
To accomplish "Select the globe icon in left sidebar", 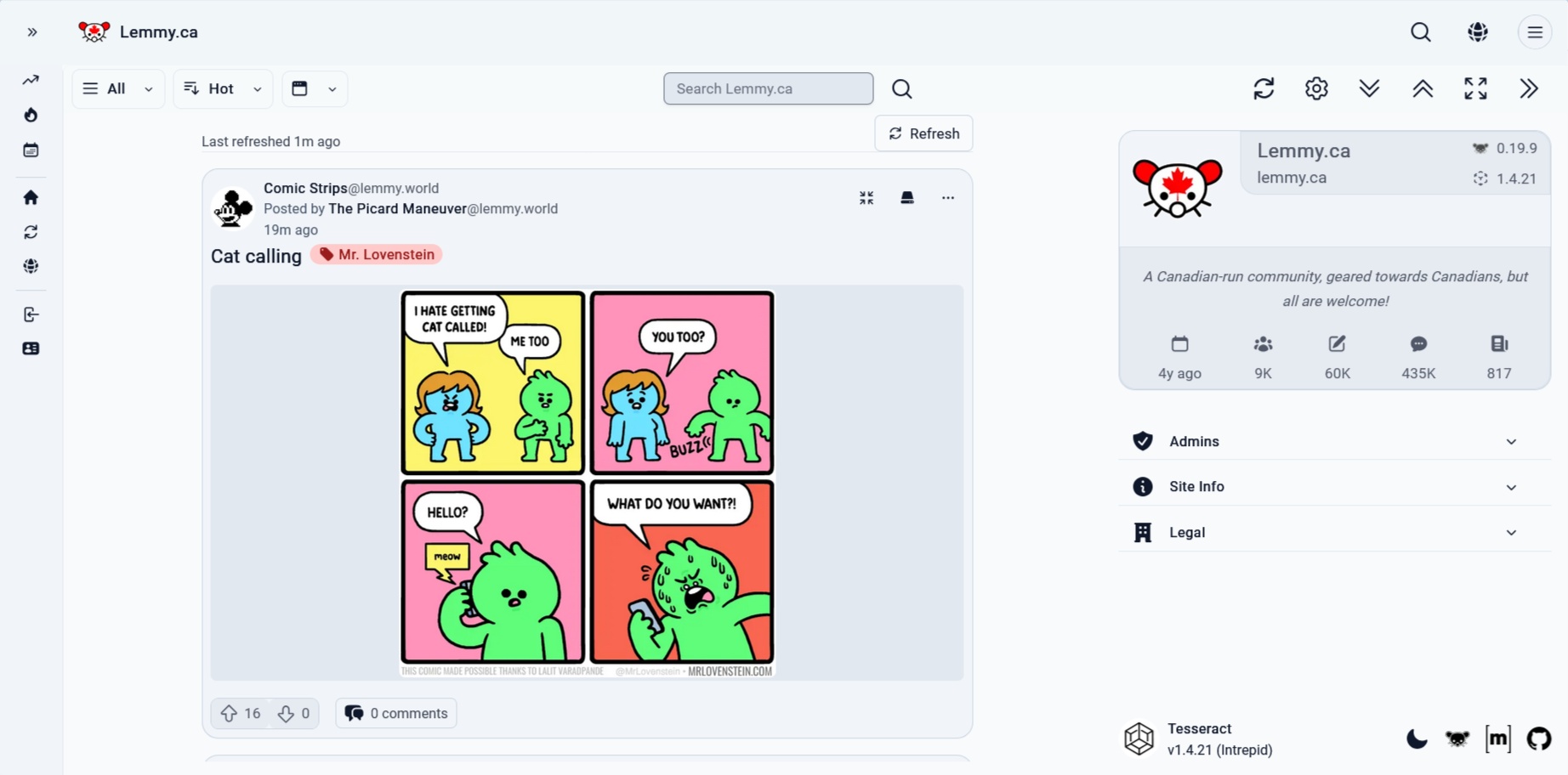I will 31,266.
